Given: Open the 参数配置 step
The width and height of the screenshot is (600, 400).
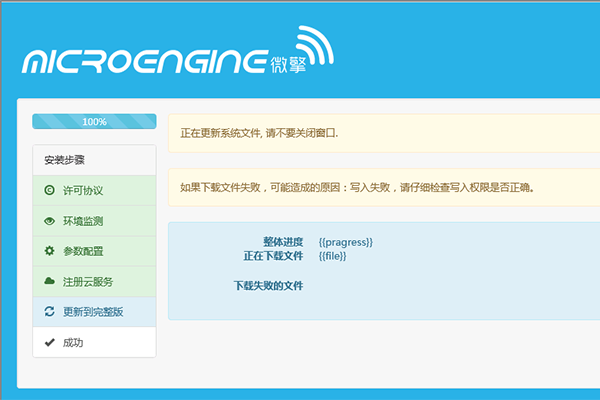Looking at the screenshot, I should [x=95, y=251].
